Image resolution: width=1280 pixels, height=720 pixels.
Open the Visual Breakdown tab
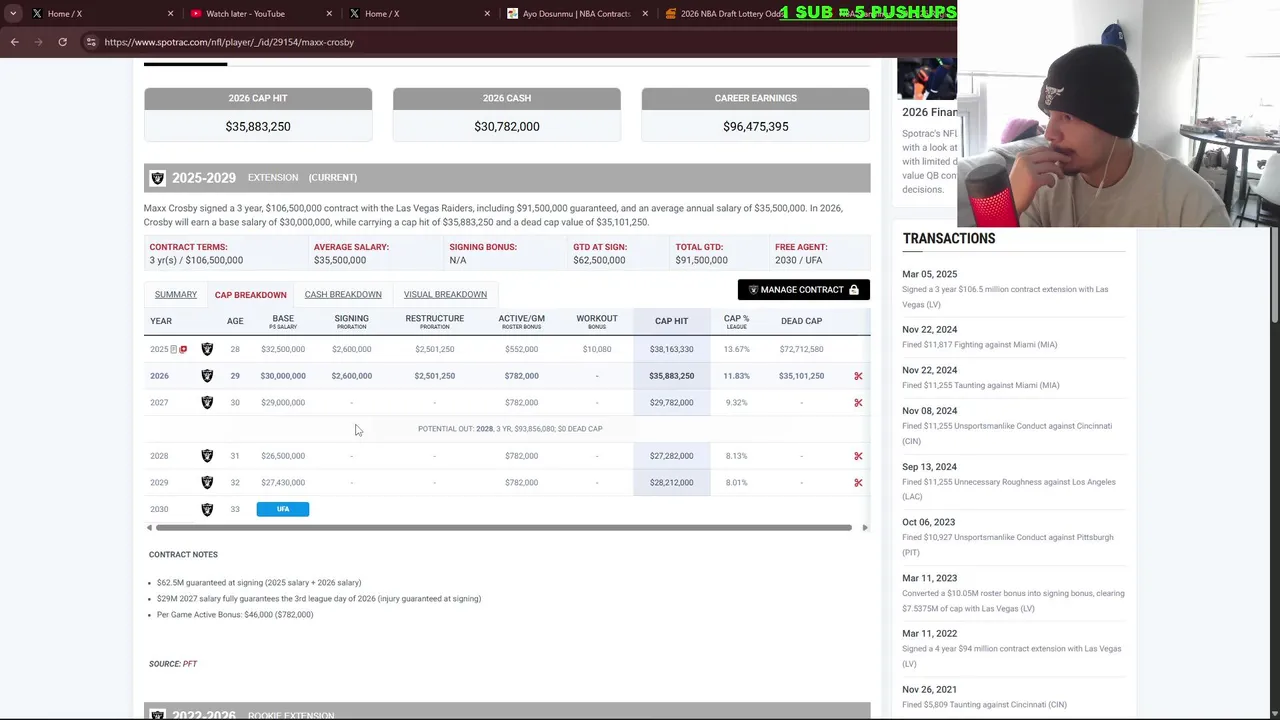point(445,294)
